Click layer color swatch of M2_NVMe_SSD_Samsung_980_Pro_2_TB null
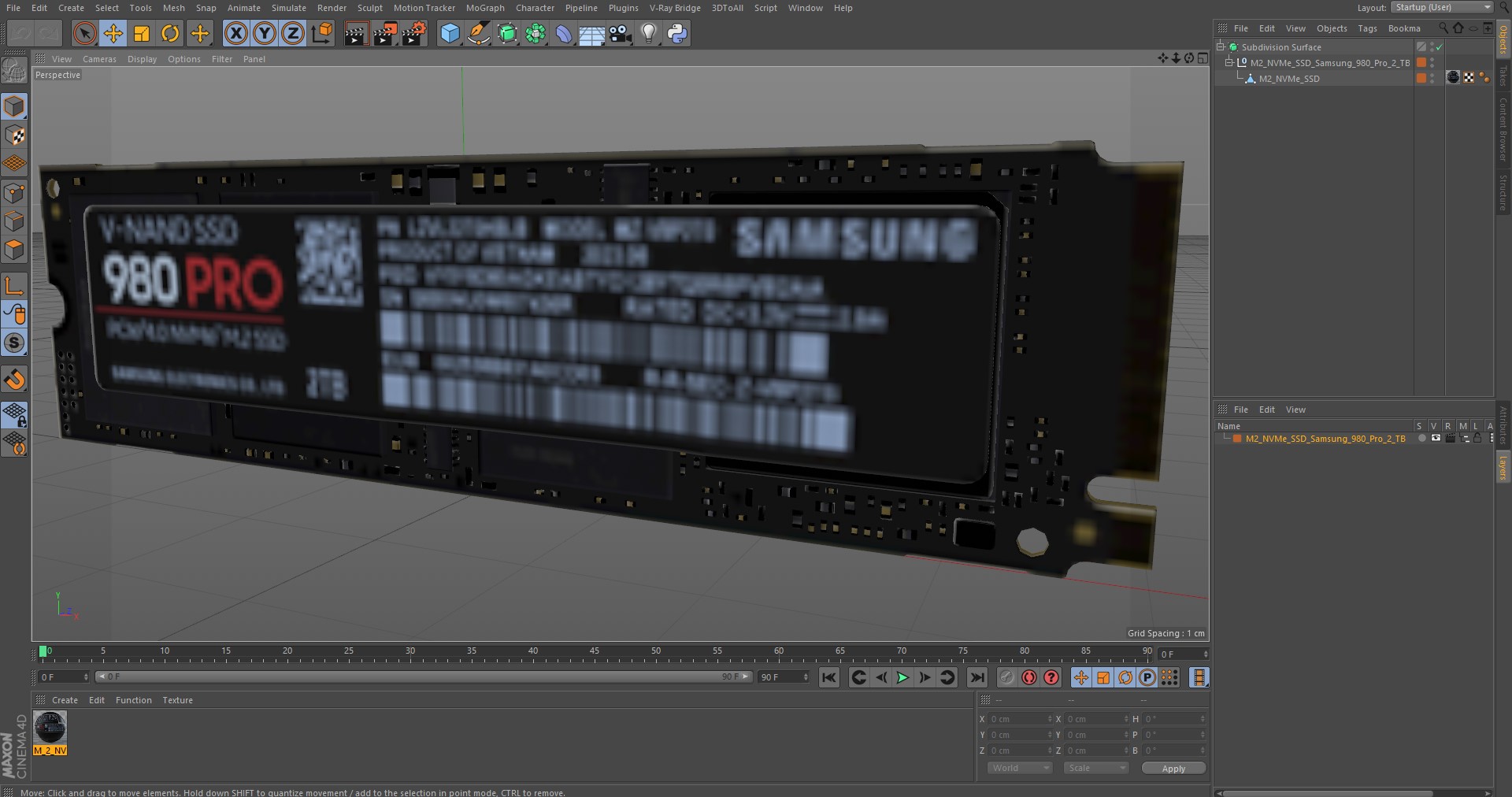This screenshot has height=797, width=1512. coord(1421,62)
